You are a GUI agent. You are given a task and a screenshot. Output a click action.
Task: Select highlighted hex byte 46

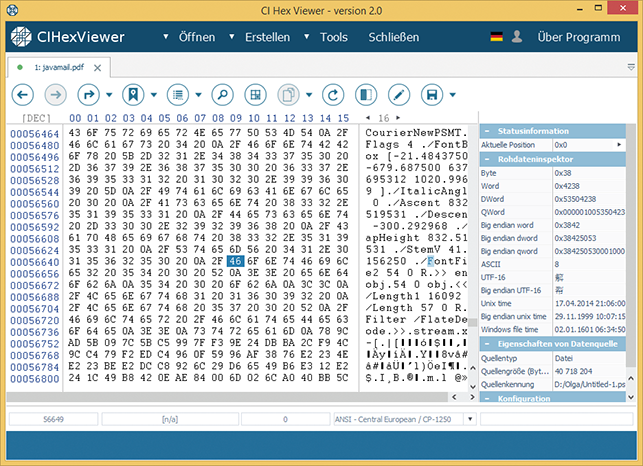coord(235,261)
